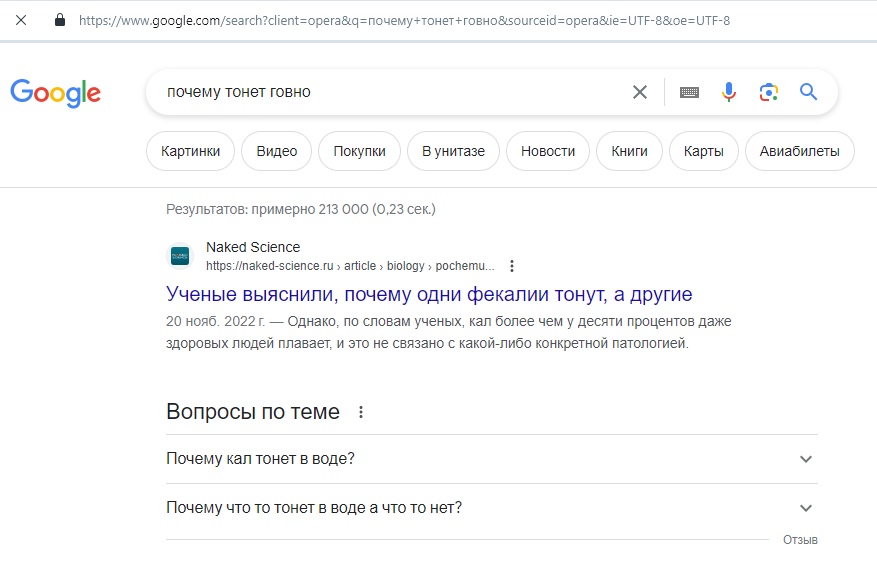Expand question Почему кал тонет в воде?
877x571 pixels.
click(x=492, y=459)
